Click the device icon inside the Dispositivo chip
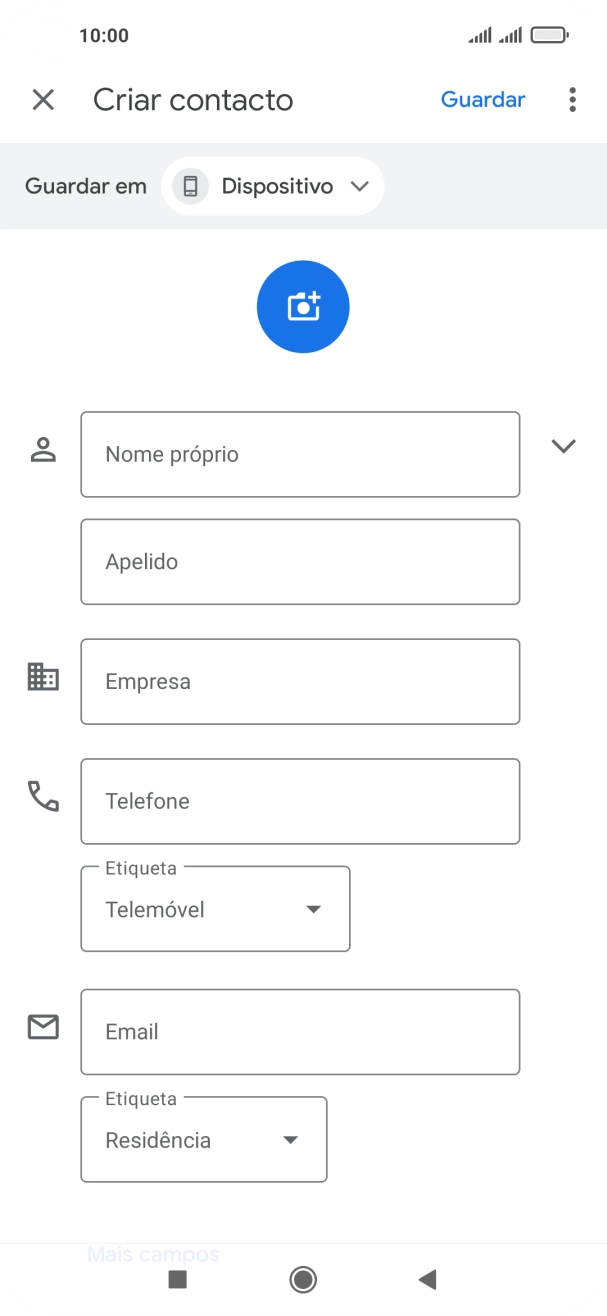This screenshot has height=1316, width=607. pyautogui.click(x=189, y=186)
